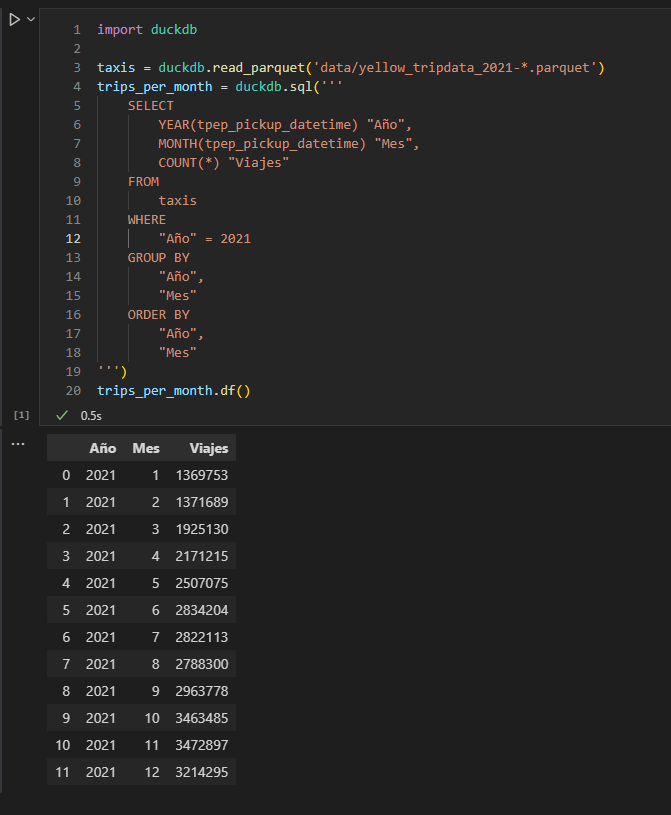Click the green checkmark execution status icon

[60, 414]
